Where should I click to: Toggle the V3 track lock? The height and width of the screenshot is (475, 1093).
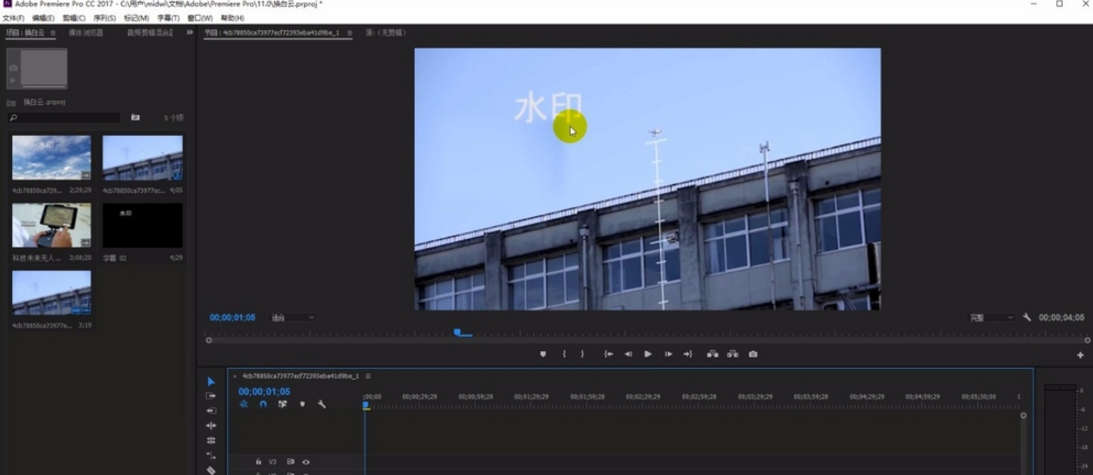[x=258, y=462]
